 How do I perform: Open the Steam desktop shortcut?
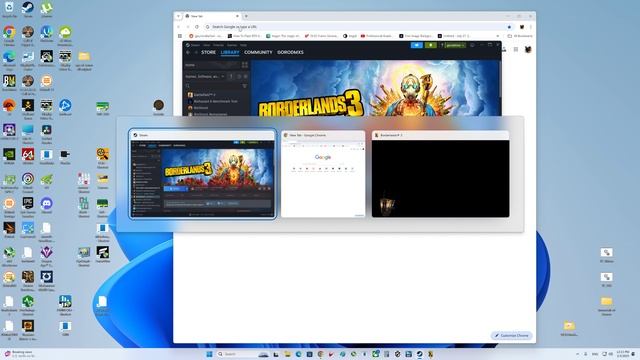pyautogui.click(x=28, y=10)
